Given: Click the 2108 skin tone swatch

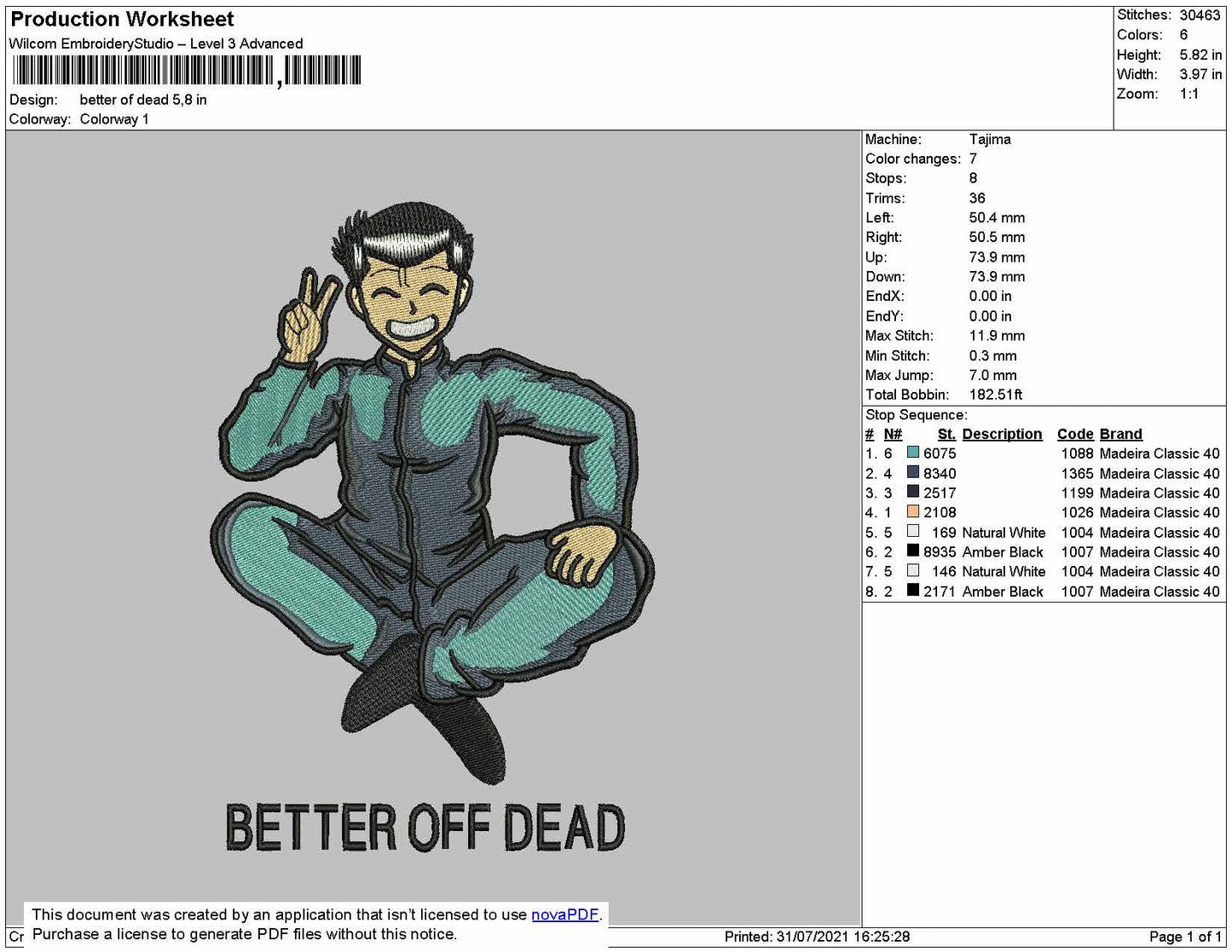Looking at the screenshot, I should (x=913, y=512).
